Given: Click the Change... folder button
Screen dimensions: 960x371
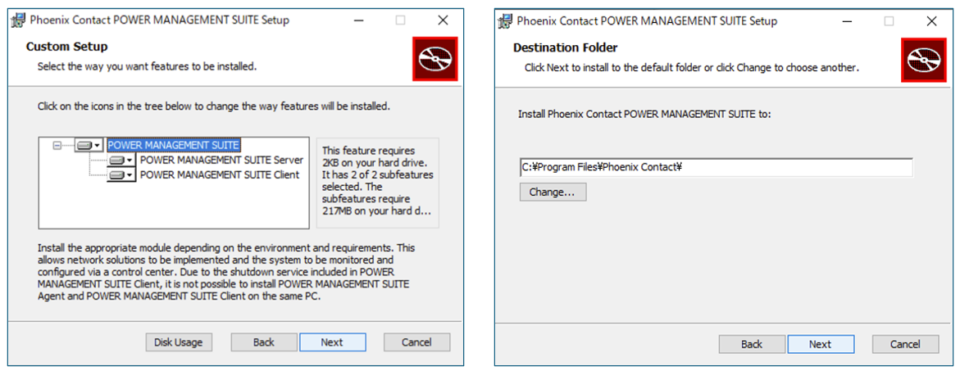Looking at the screenshot, I should pos(553,192).
